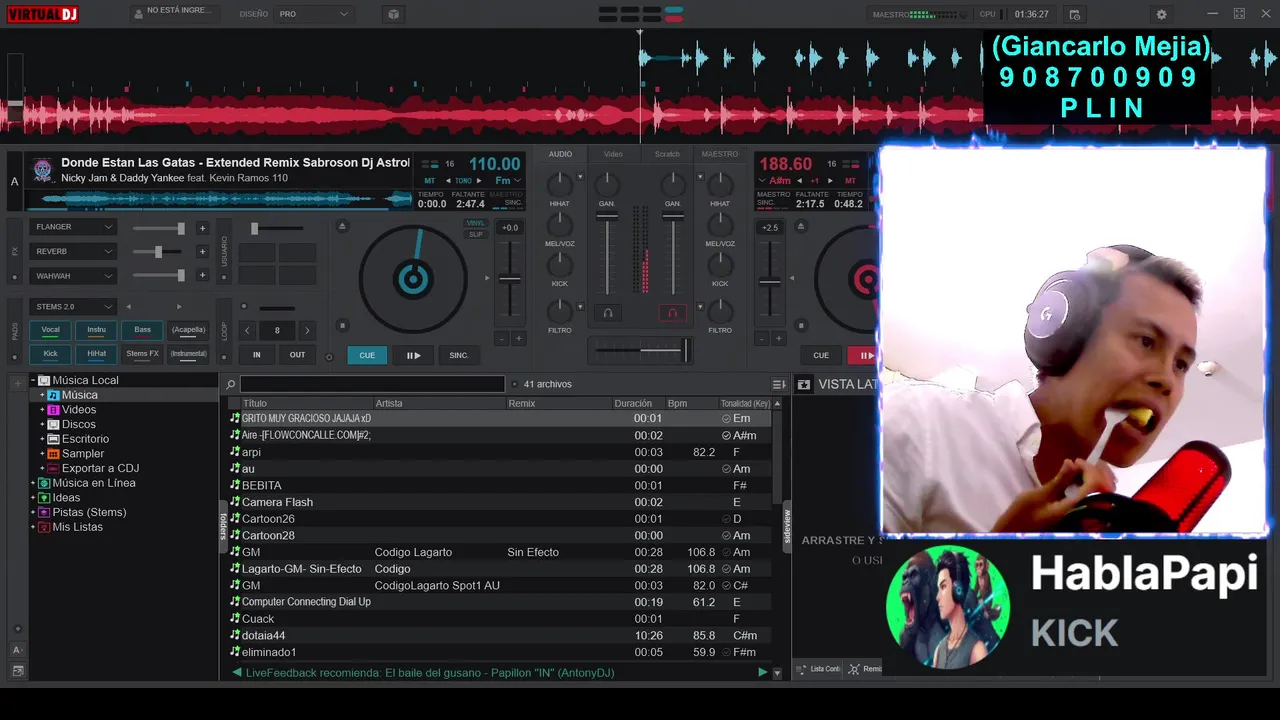Set loop OUT point on deck A
The image size is (1280, 720).
(297, 355)
